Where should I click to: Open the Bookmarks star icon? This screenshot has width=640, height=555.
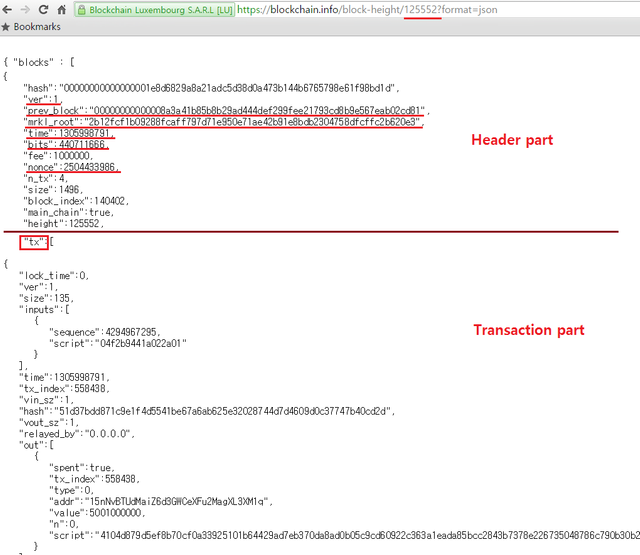pos(5,27)
